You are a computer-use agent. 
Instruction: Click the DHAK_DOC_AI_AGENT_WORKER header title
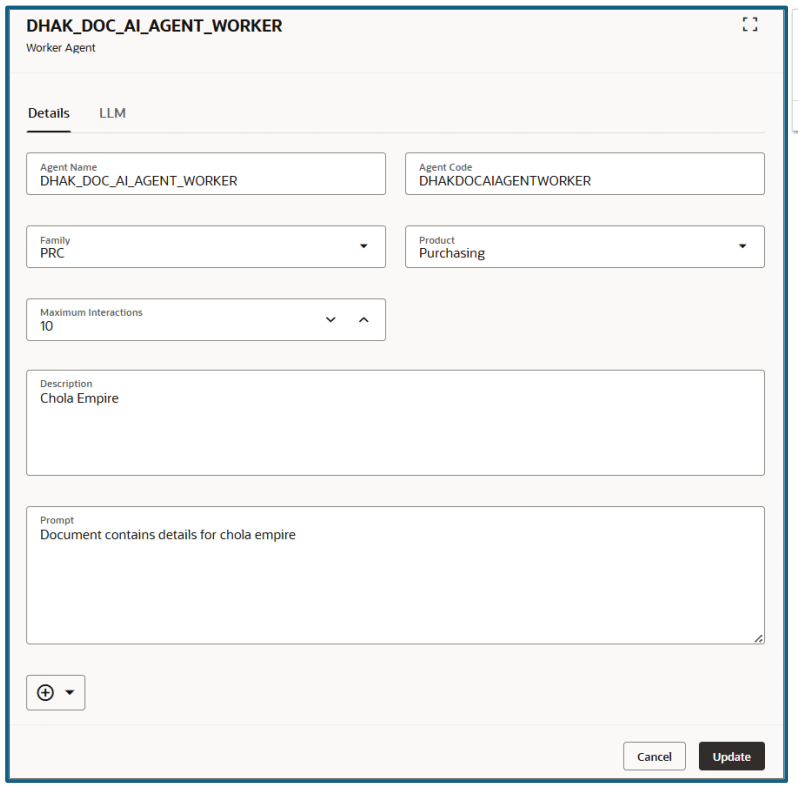click(x=154, y=26)
